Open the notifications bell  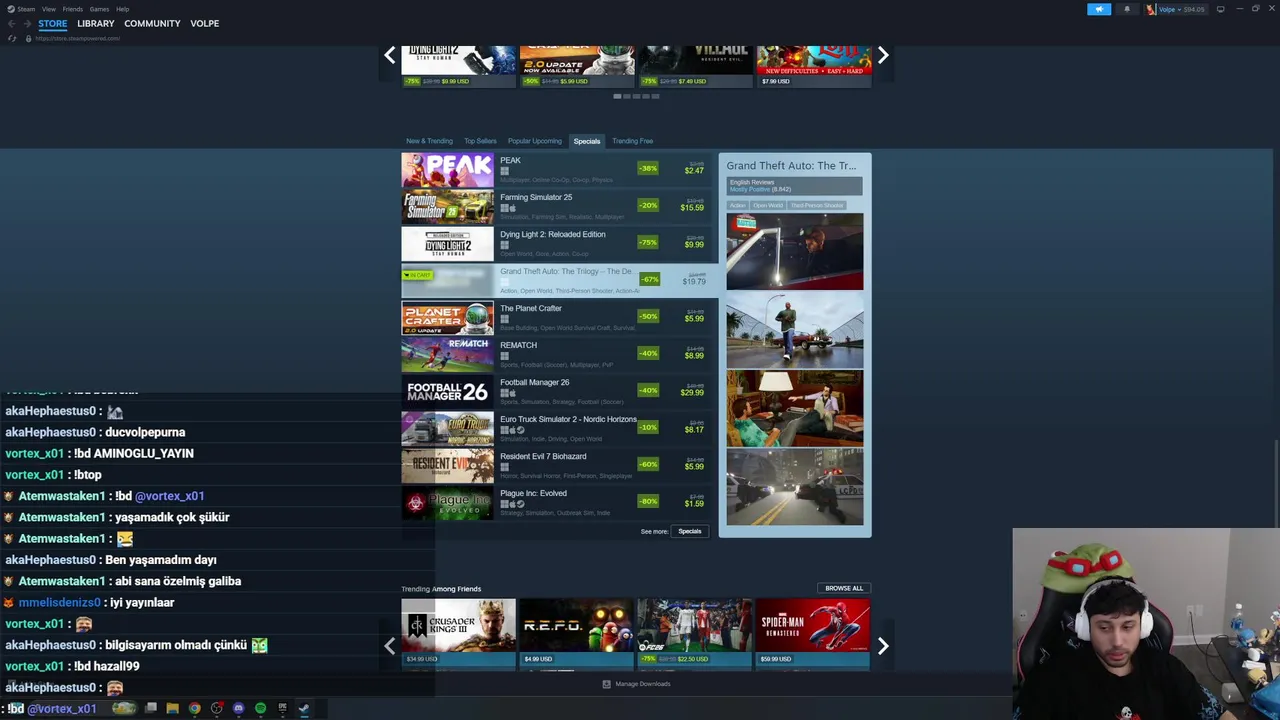coord(1127,9)
